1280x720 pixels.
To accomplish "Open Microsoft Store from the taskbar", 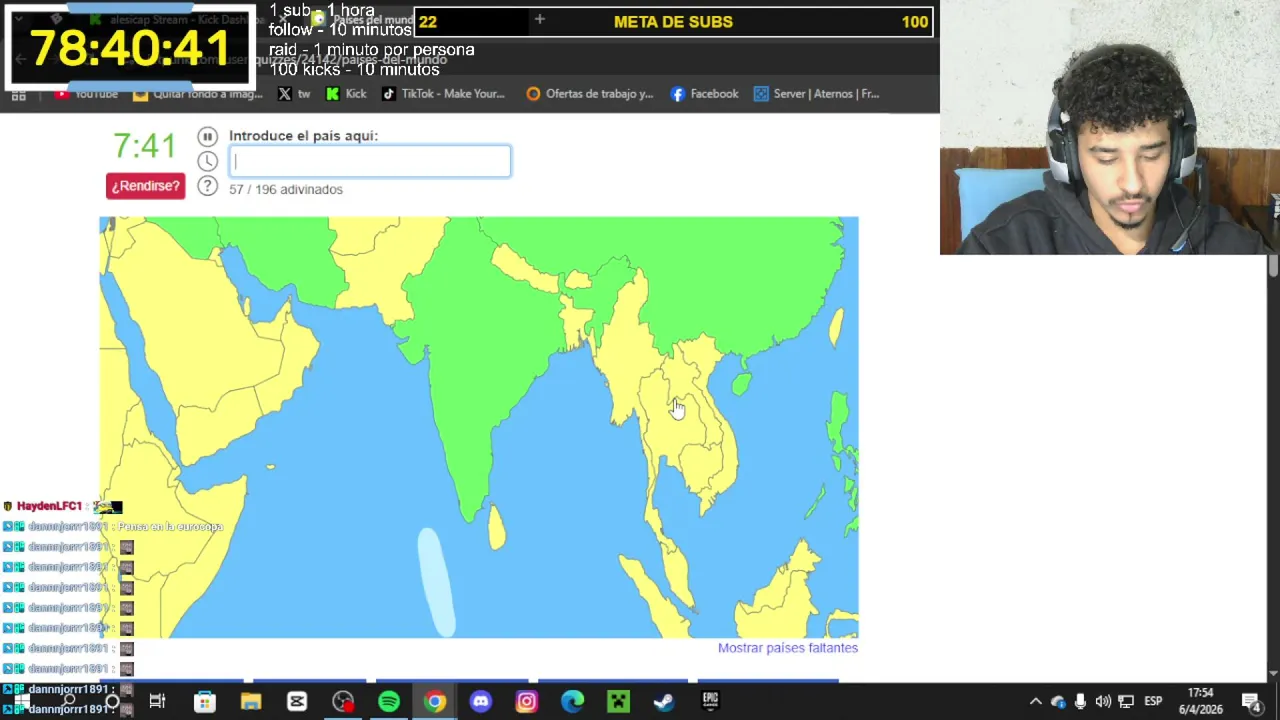I will click(204, 702).
